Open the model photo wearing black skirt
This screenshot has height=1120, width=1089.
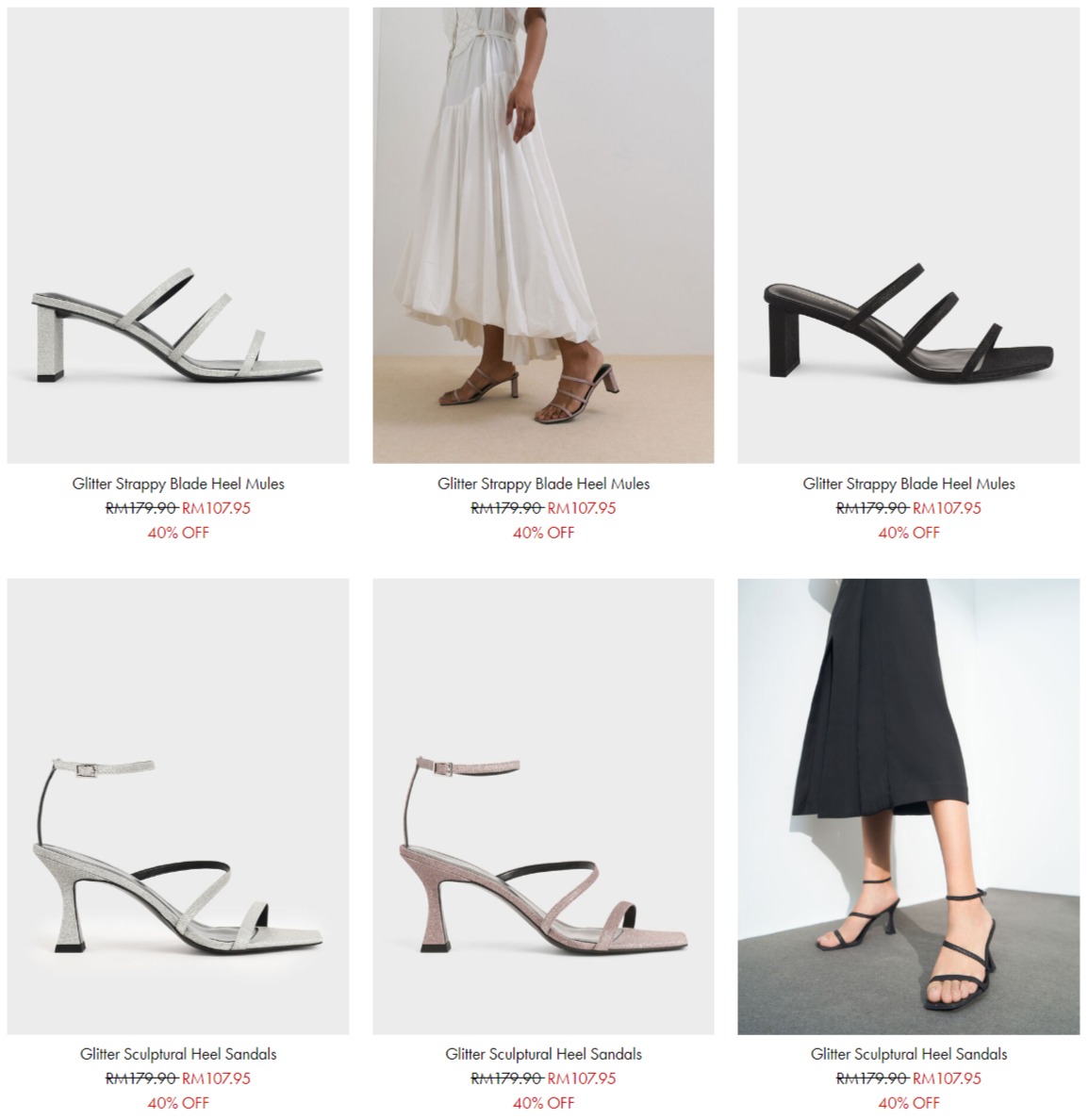tap(908, 806)
